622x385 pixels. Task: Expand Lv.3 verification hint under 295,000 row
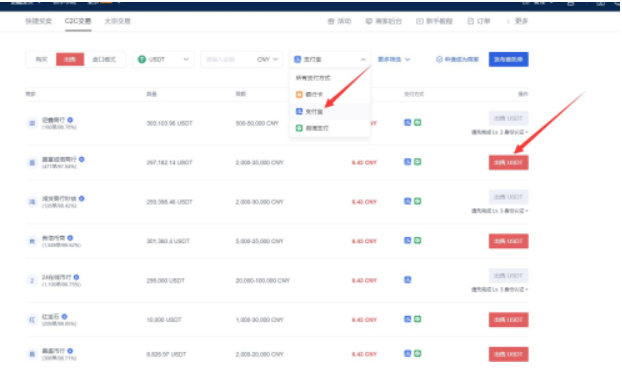point(499,289)
